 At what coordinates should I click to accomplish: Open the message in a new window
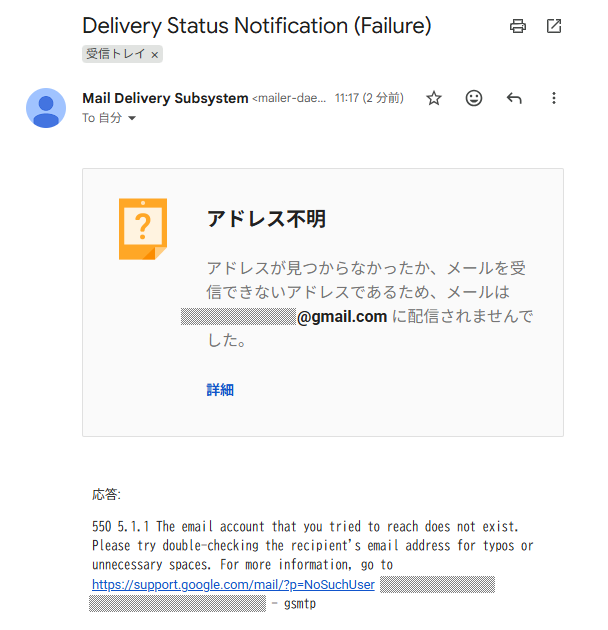(554, 26)
